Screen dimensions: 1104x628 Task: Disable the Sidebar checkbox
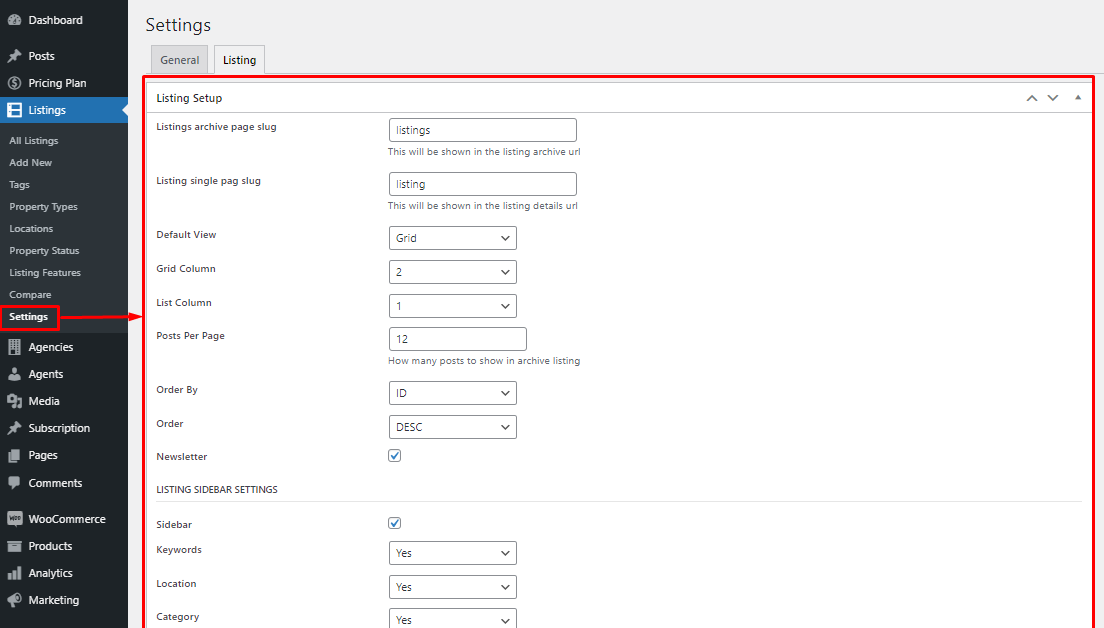[394, 522]
